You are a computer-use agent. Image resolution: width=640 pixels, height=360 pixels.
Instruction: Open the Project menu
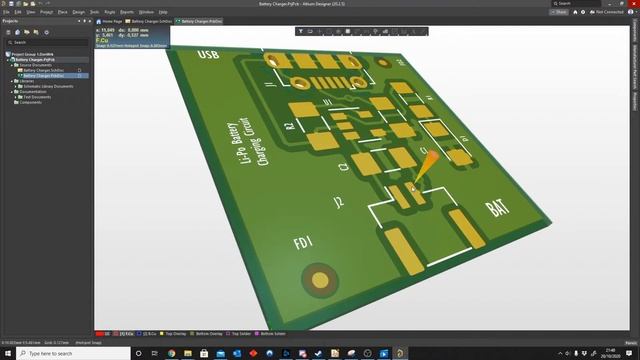point(47,12)
